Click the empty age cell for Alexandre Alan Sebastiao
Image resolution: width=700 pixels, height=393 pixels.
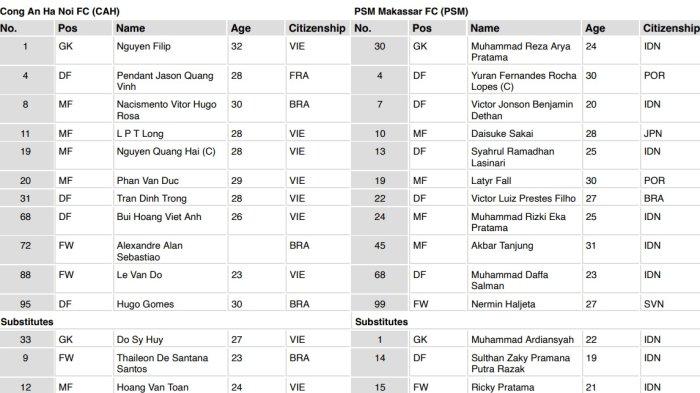(256, 251)
